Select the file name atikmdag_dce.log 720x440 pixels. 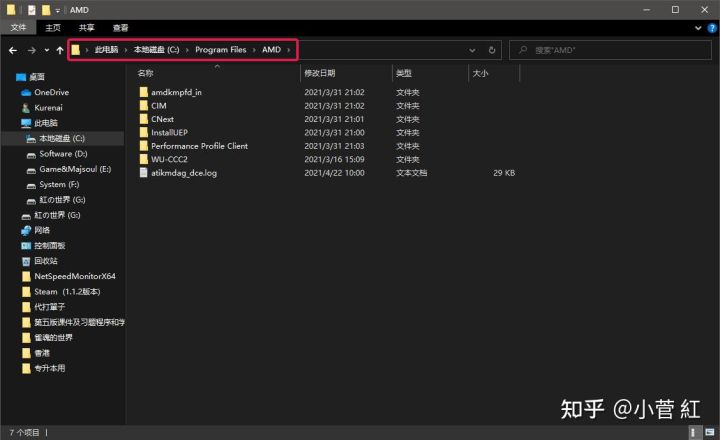point(184,173)
